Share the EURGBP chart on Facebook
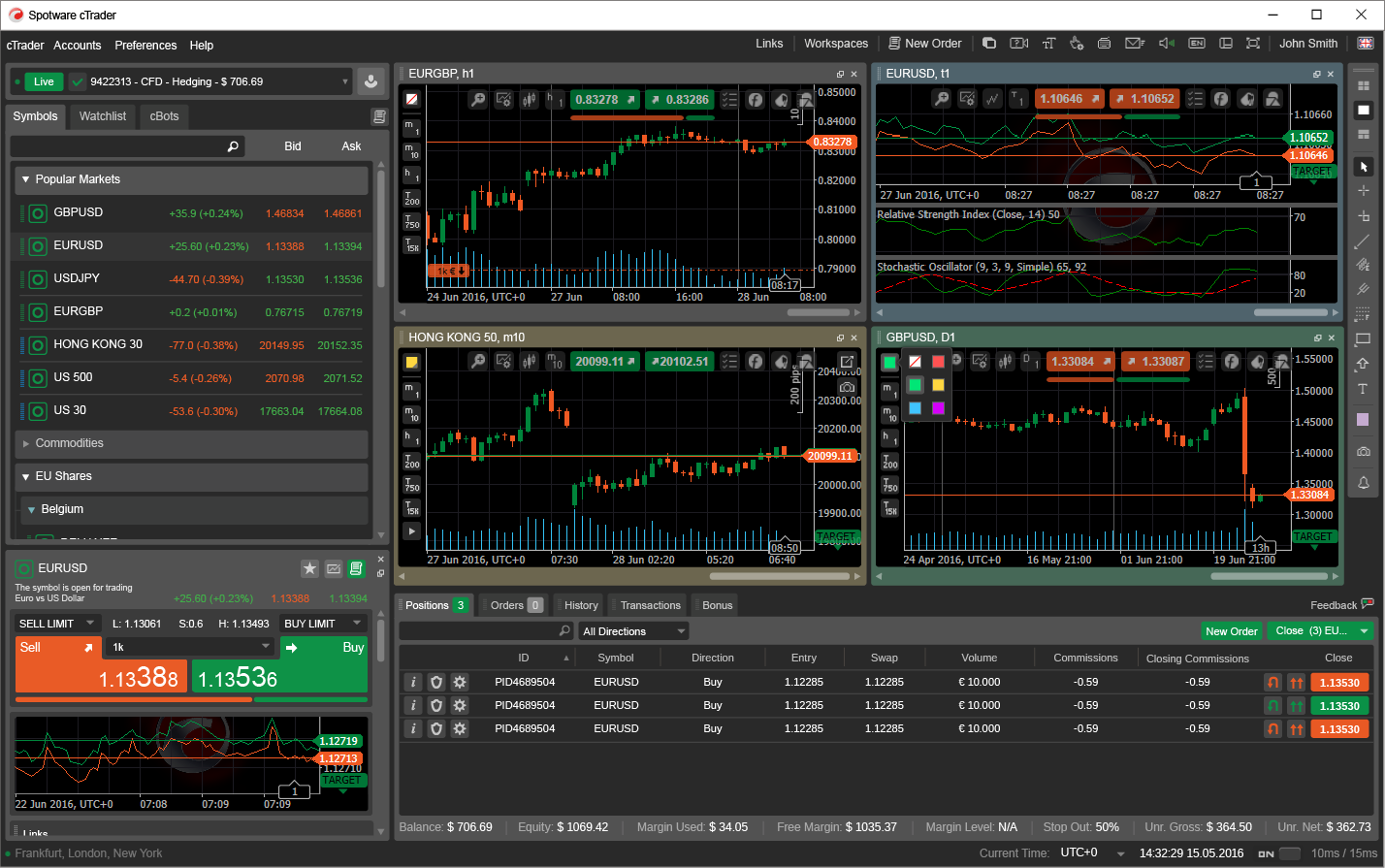This screenshot has width=1385, height=868. point(755,99)
